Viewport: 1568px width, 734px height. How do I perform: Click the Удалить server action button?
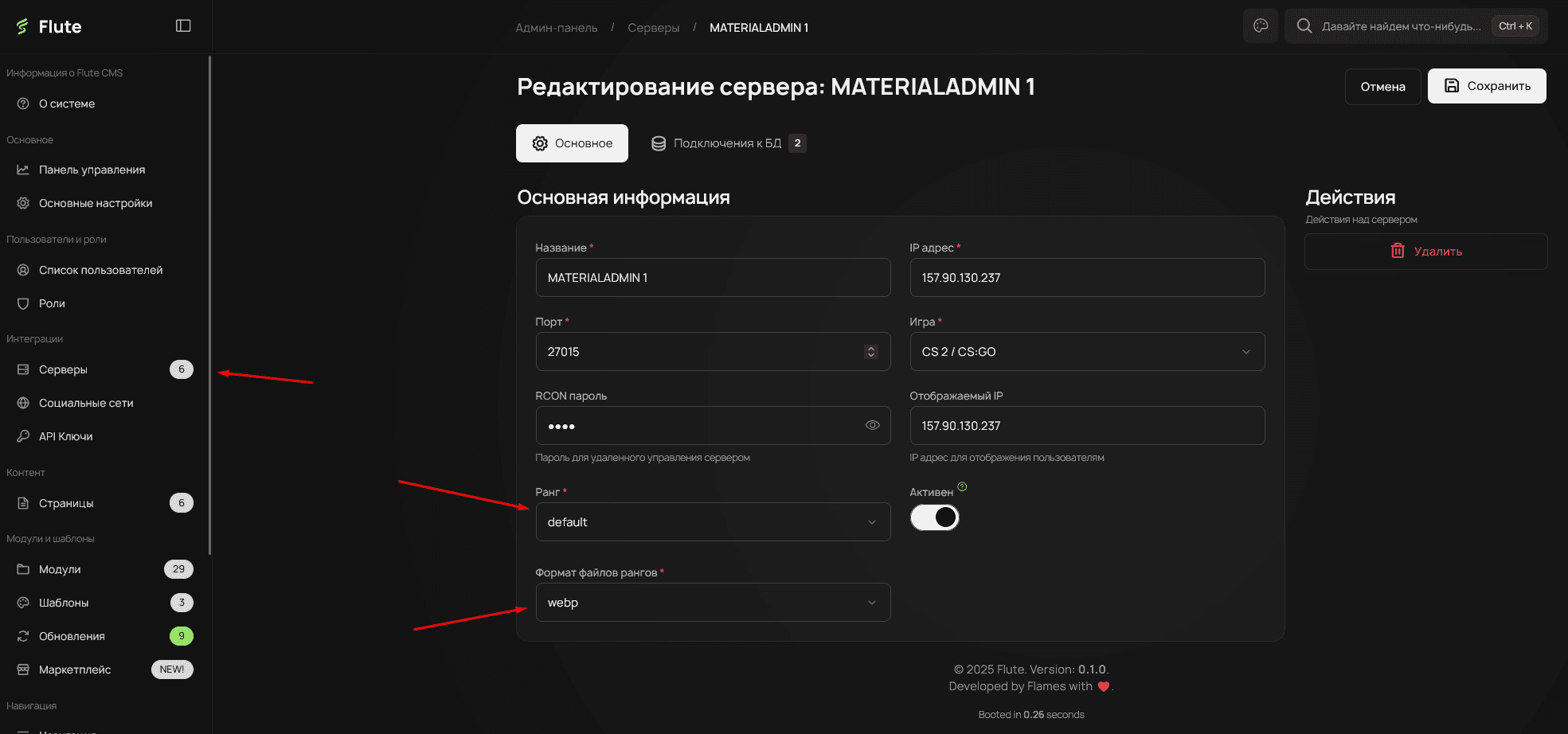pyautogui.click(x=1425, y=251)
